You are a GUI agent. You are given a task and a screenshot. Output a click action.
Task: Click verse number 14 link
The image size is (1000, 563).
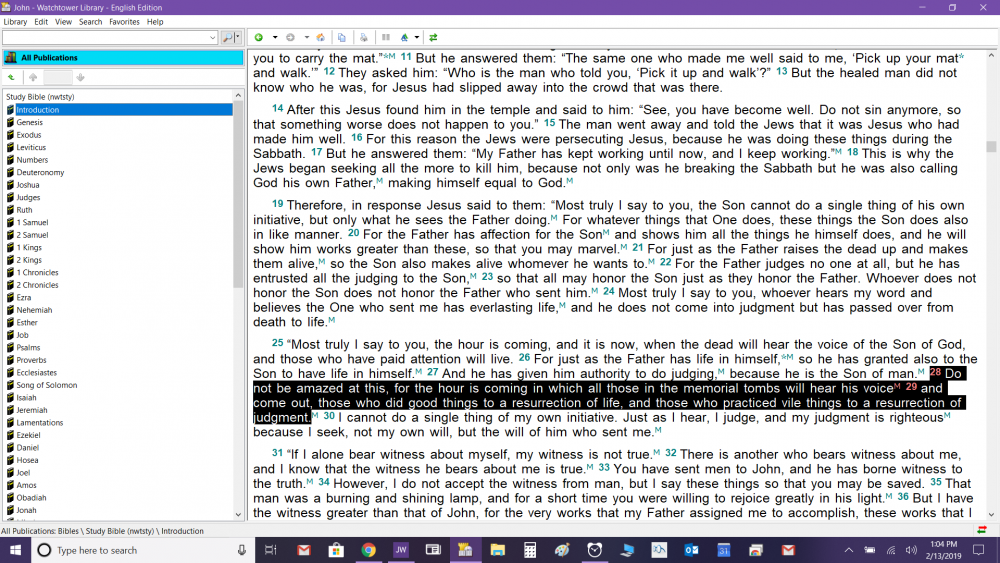coord(277,108)
